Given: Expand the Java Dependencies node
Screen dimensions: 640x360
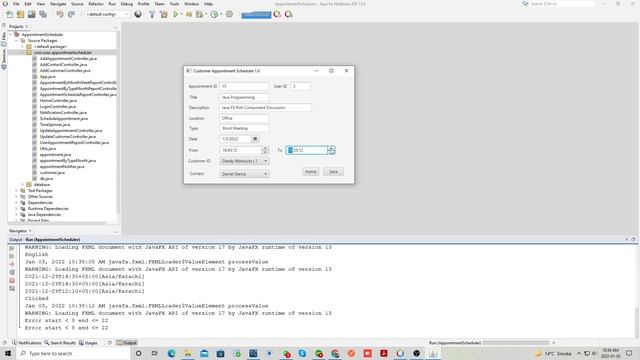Looking at the screenshot, I should coord(17,215).
